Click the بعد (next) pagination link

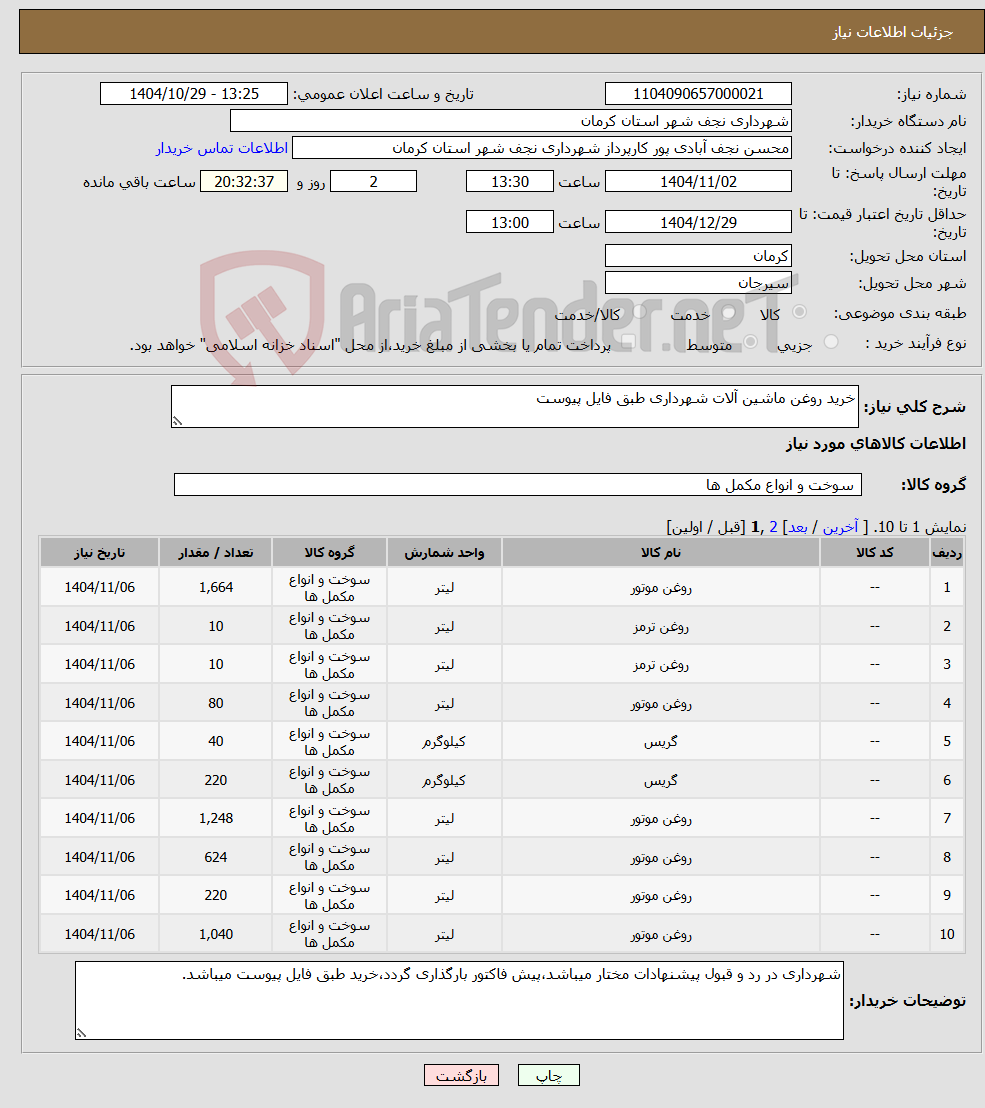click(798, 526)
